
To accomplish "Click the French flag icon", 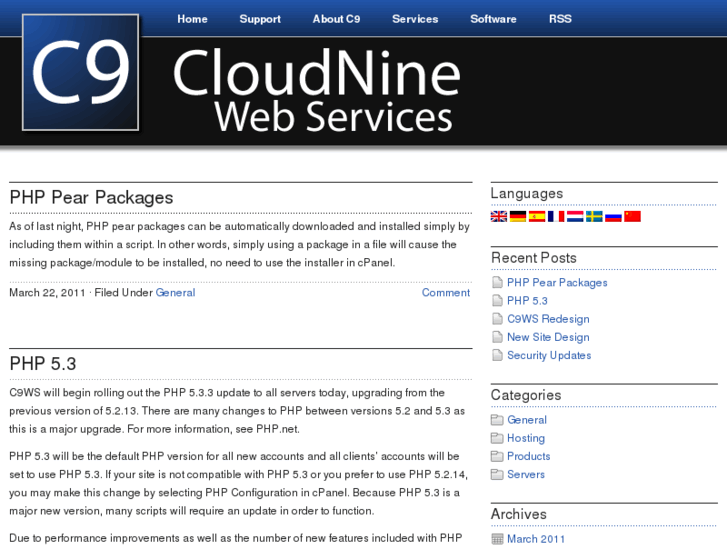I will pos(556,216).
